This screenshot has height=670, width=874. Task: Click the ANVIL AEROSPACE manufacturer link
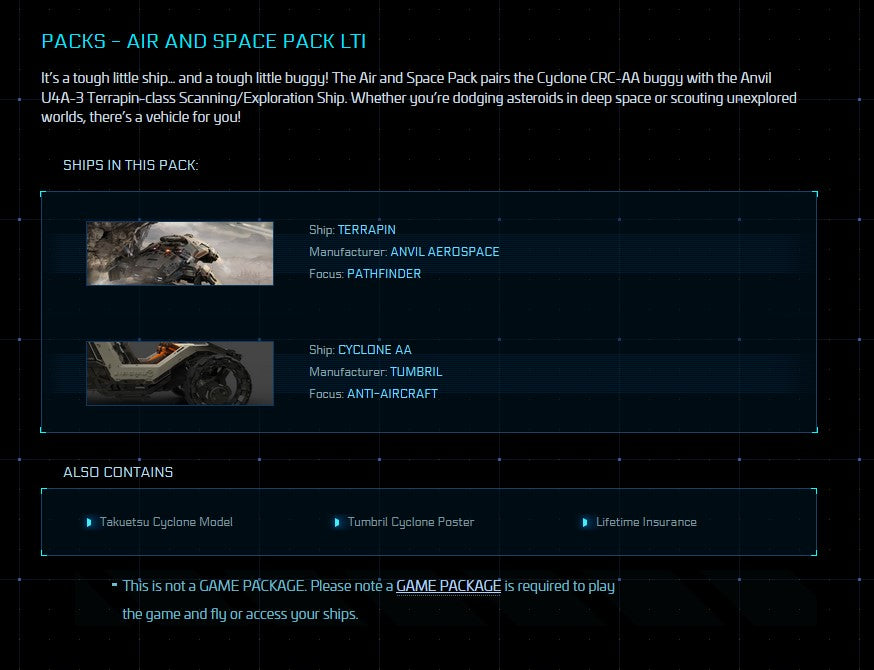444,251
